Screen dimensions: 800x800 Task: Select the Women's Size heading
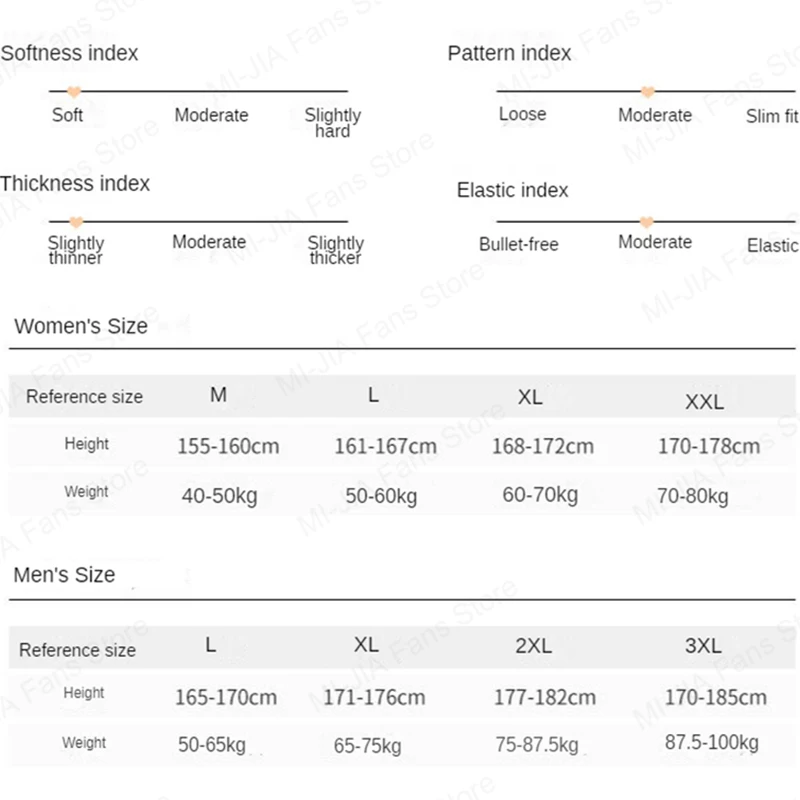point(81,326)
